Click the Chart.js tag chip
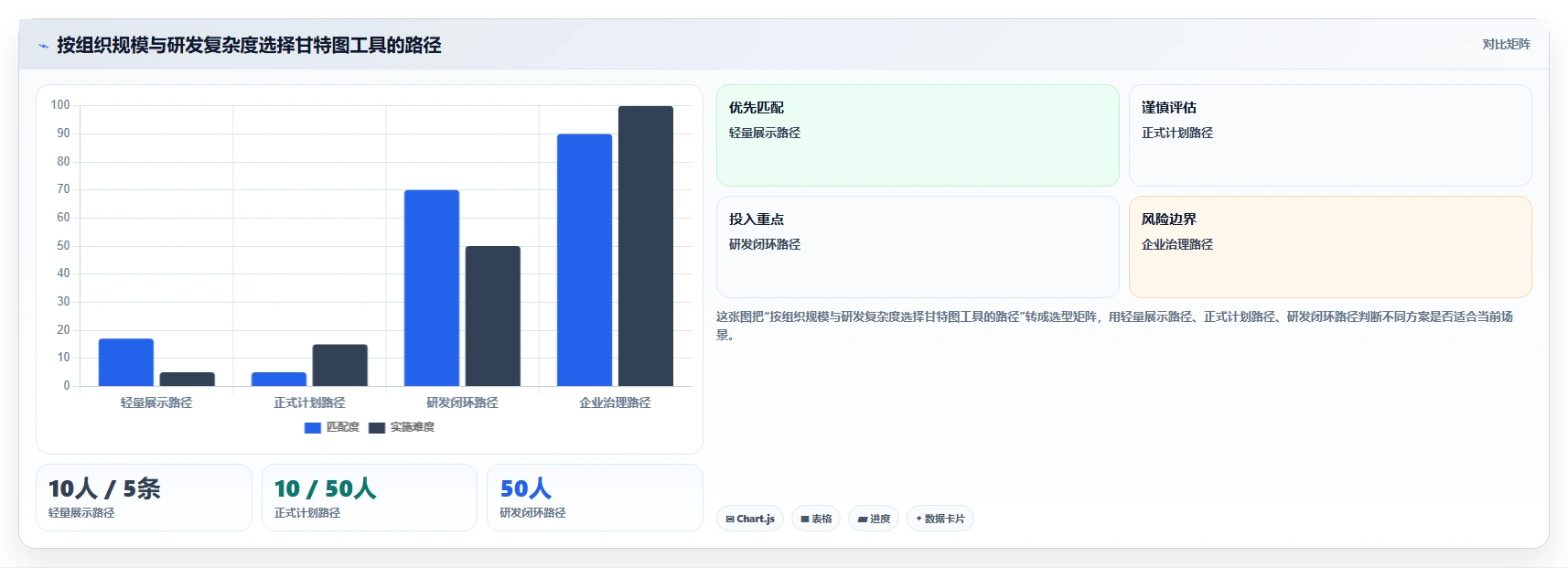Viewport: 1568px width, 568px height. (750, 519)
